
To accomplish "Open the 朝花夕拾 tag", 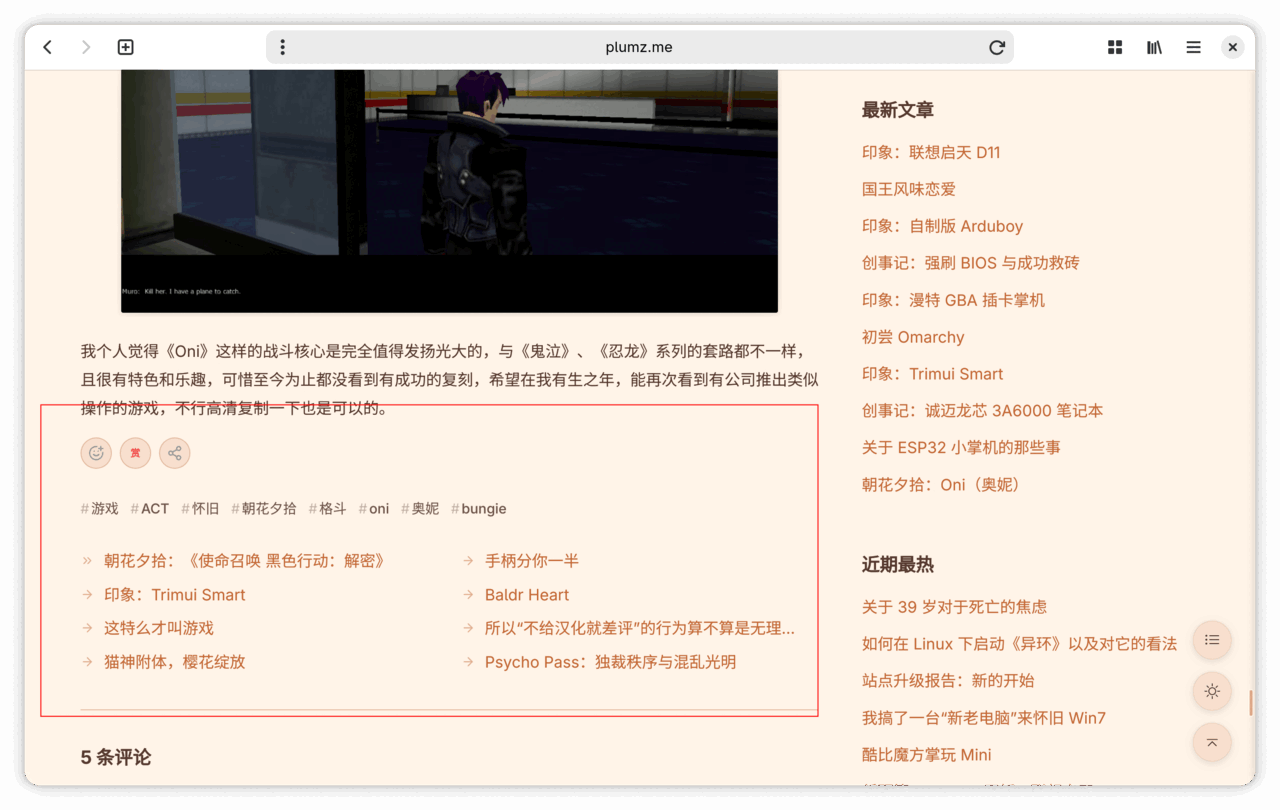I will [264, 508].
